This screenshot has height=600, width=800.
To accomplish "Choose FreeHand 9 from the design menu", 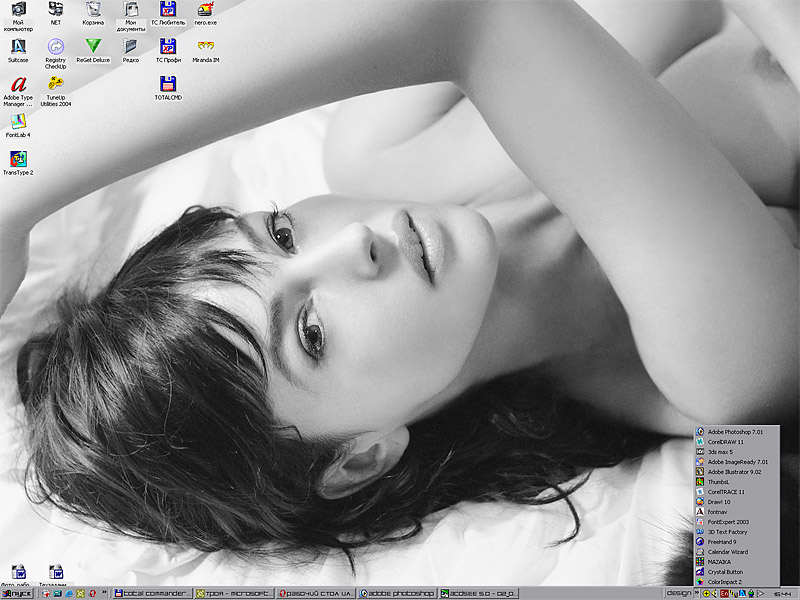I will tap(737, 542).
